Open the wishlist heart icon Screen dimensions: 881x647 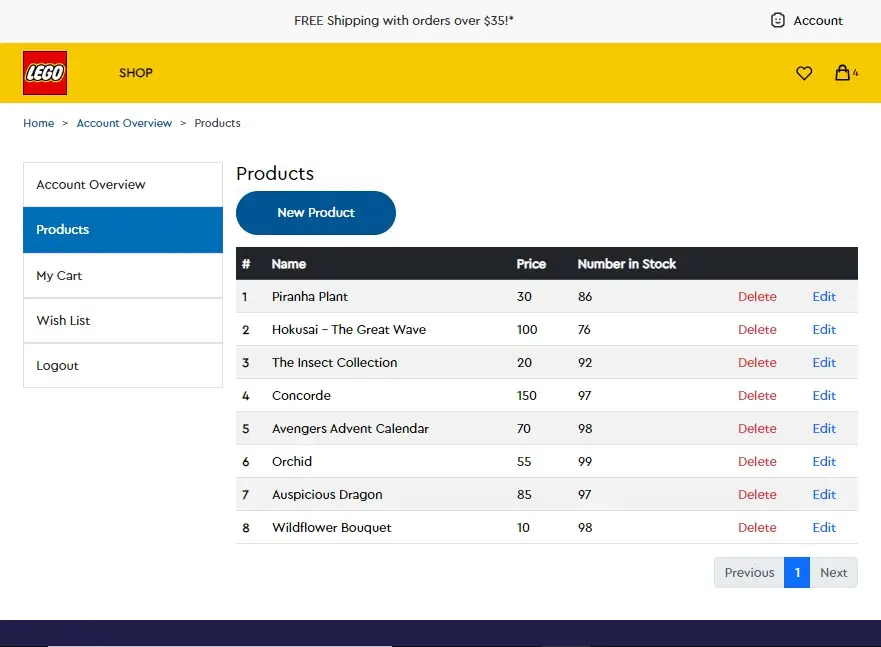[x=804, y=73]
